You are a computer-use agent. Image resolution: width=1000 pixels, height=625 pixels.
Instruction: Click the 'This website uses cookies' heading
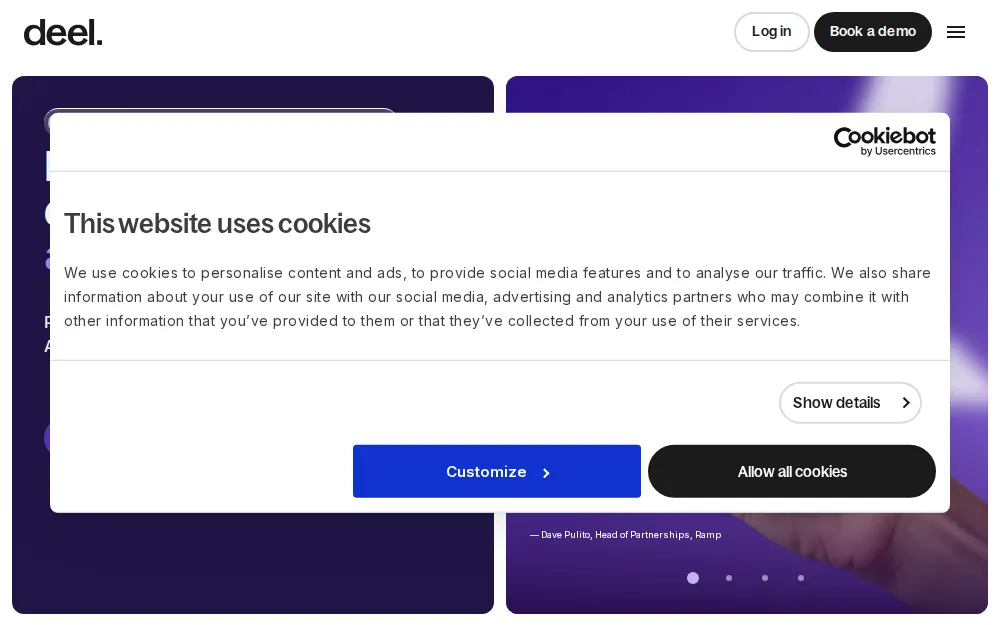click(217, 224)
